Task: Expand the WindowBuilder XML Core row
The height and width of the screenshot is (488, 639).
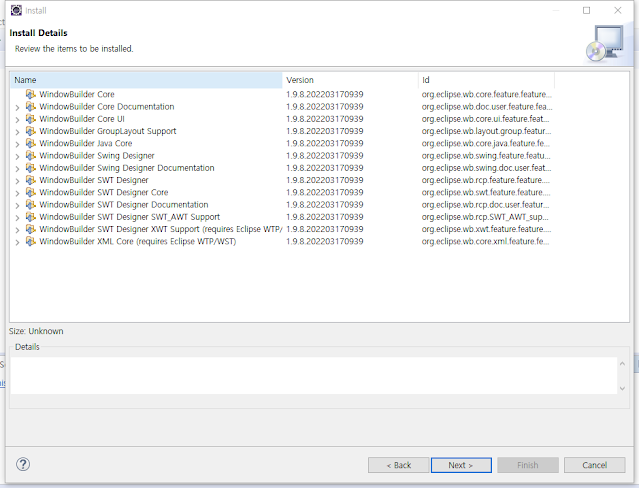Action: 17,242
